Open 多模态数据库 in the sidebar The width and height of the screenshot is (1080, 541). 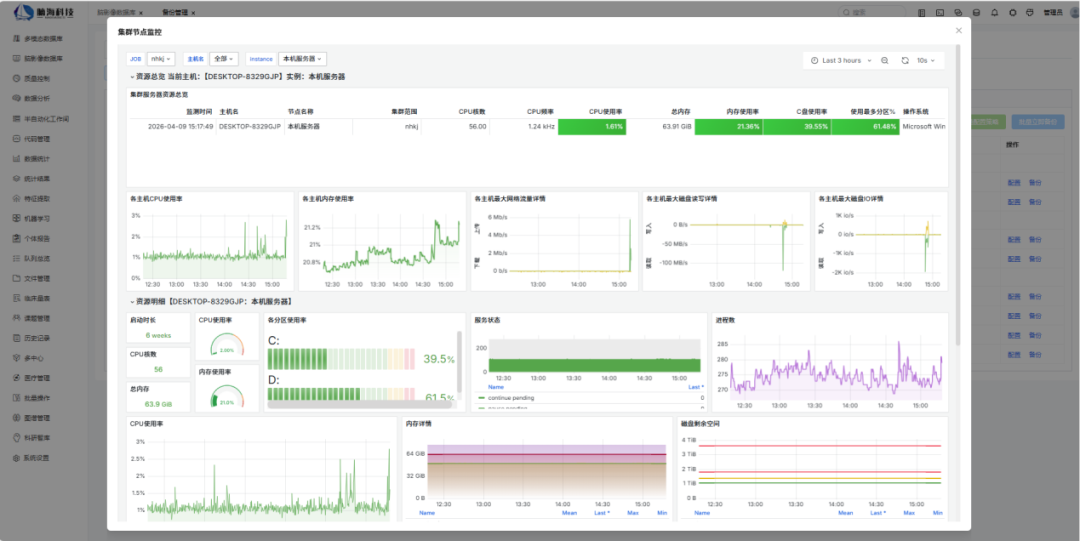[41, 39]
